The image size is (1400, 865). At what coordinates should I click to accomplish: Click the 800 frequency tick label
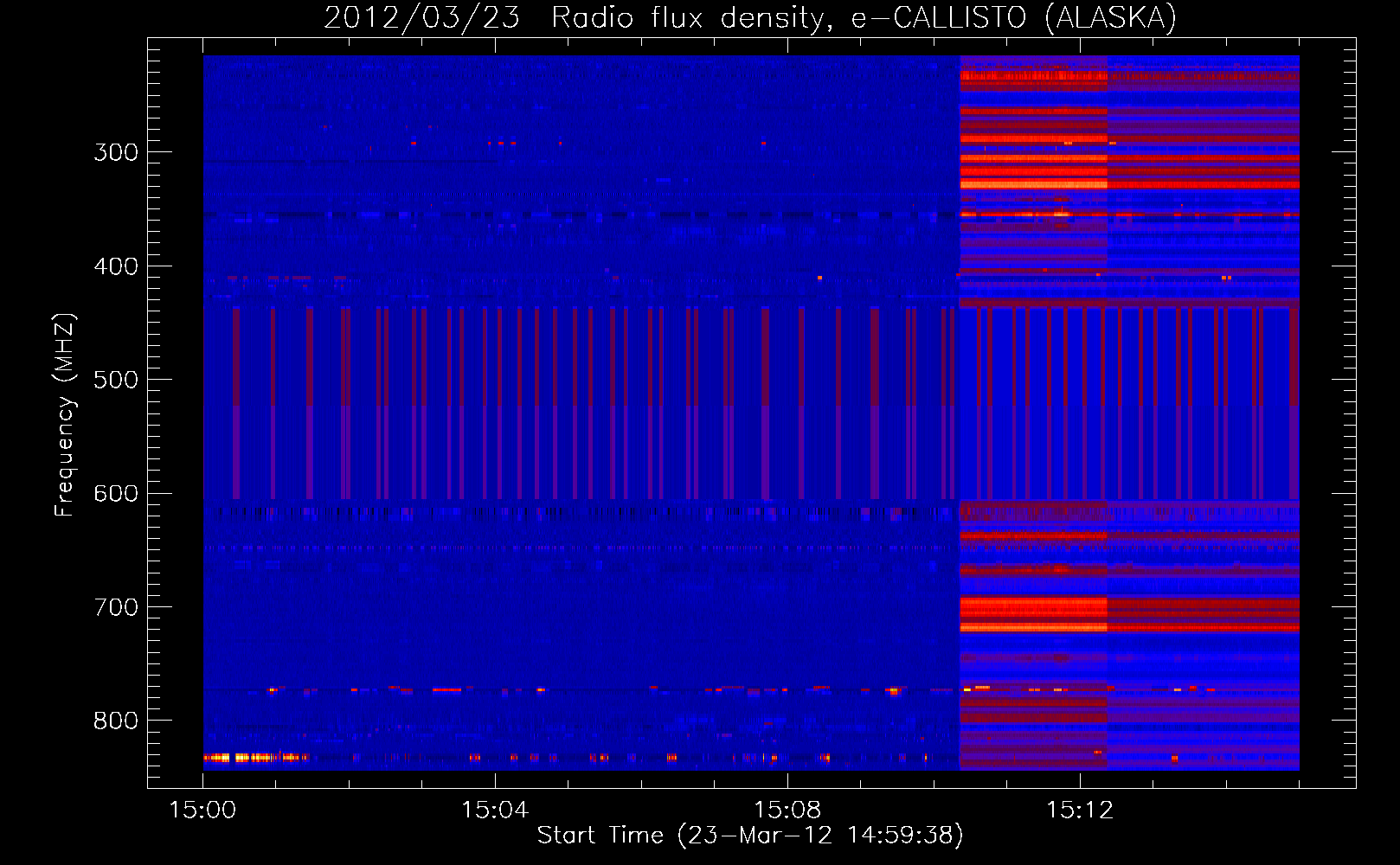pyautogui.click(x=116, y=721)
